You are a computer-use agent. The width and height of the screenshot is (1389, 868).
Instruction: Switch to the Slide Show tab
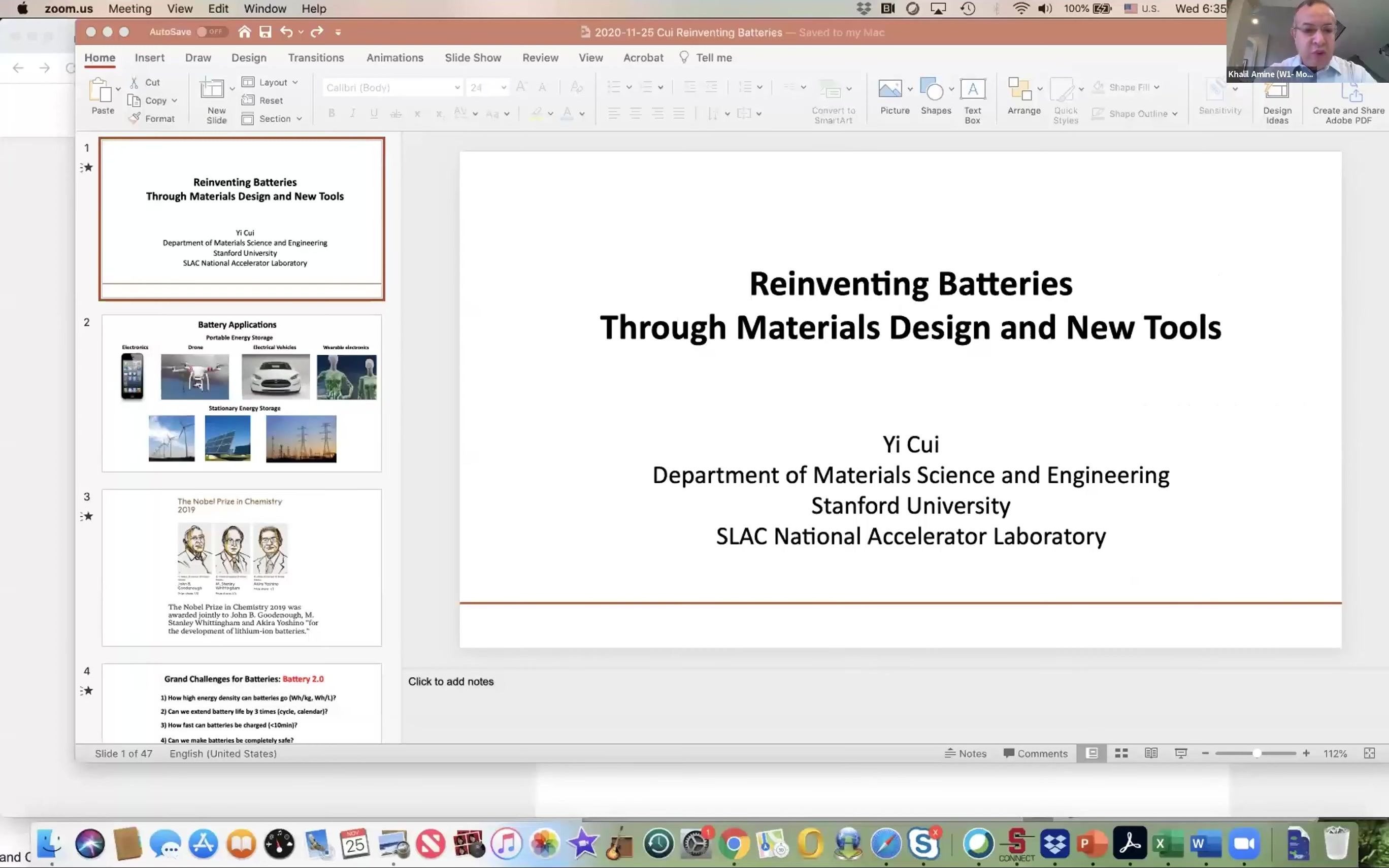pyautogui.click(x=473, y=57)
